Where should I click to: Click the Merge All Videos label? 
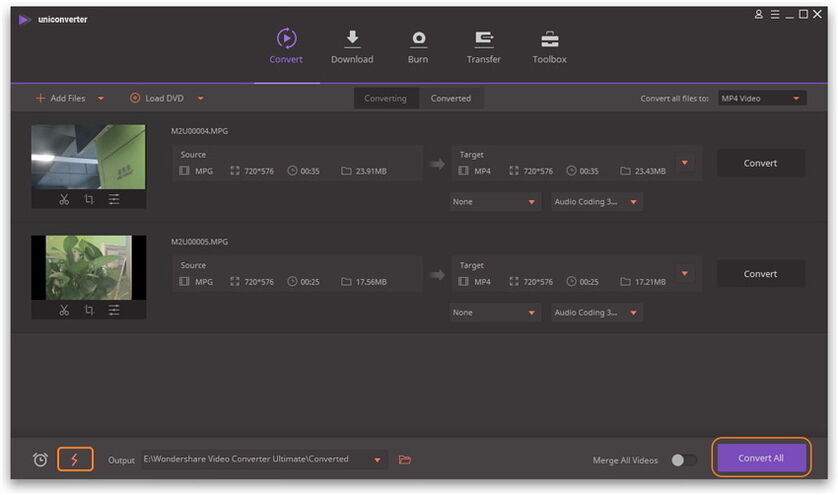click(x=625, y=460)
